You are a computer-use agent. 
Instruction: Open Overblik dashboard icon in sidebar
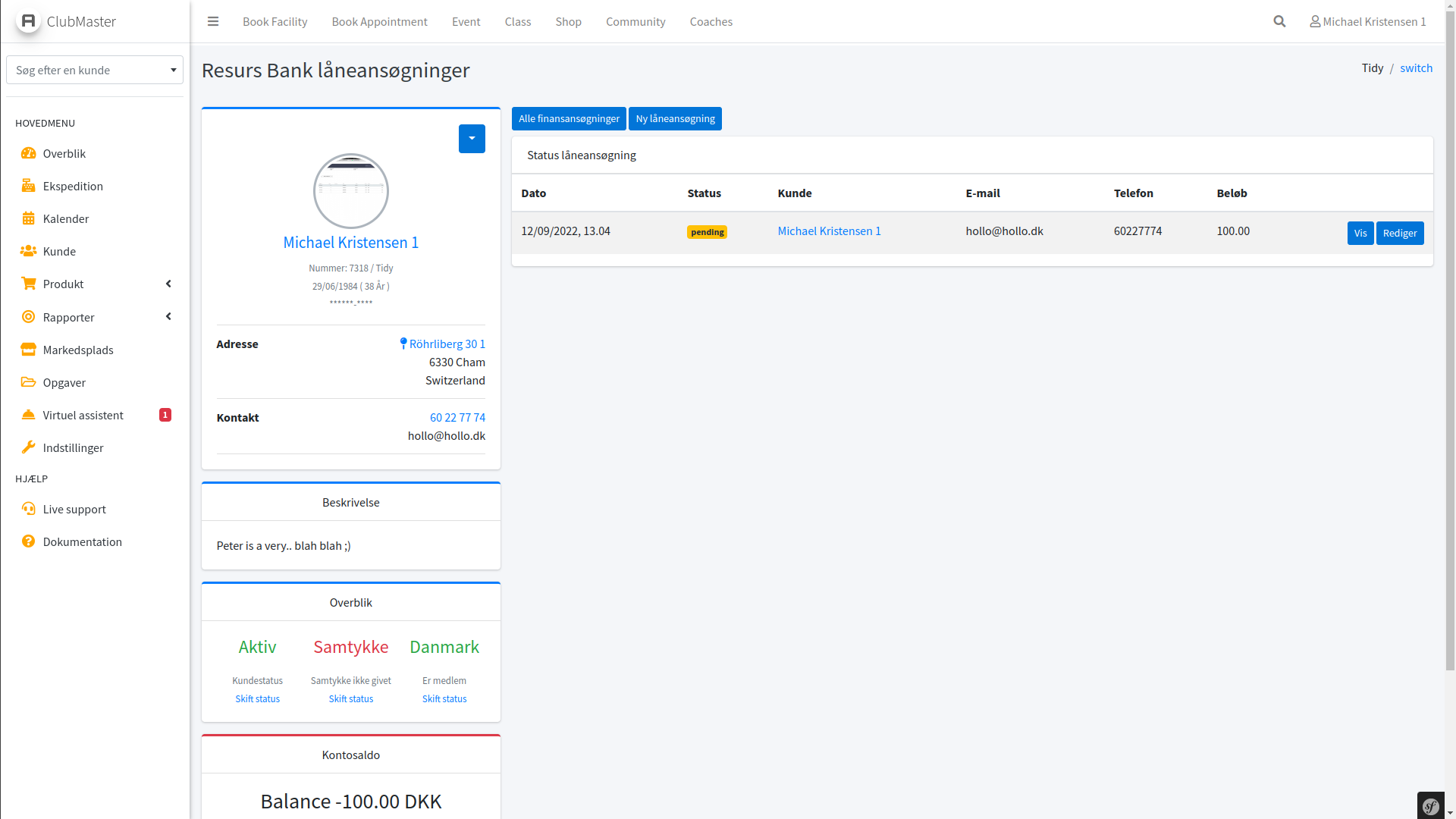click(x=29, y=153)
